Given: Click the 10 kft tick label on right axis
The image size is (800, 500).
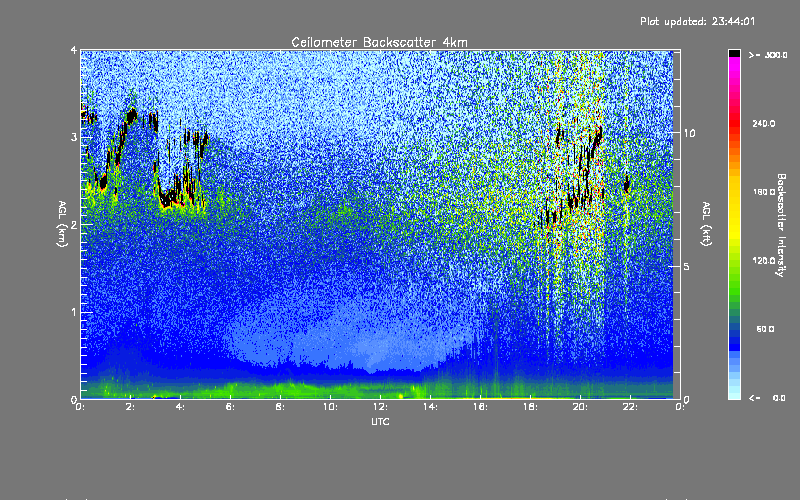Looking at the screenshot, I should click(689, 133).
